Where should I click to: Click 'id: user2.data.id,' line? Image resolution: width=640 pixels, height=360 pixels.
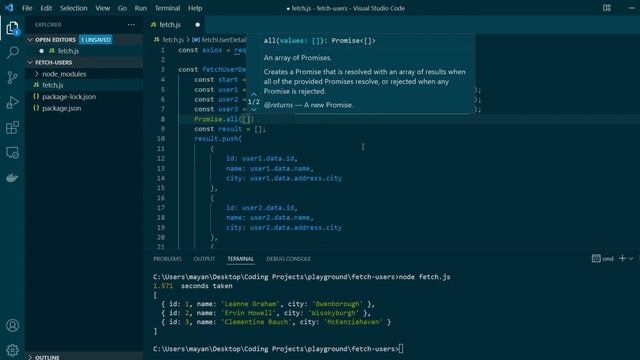pos(262,208)
